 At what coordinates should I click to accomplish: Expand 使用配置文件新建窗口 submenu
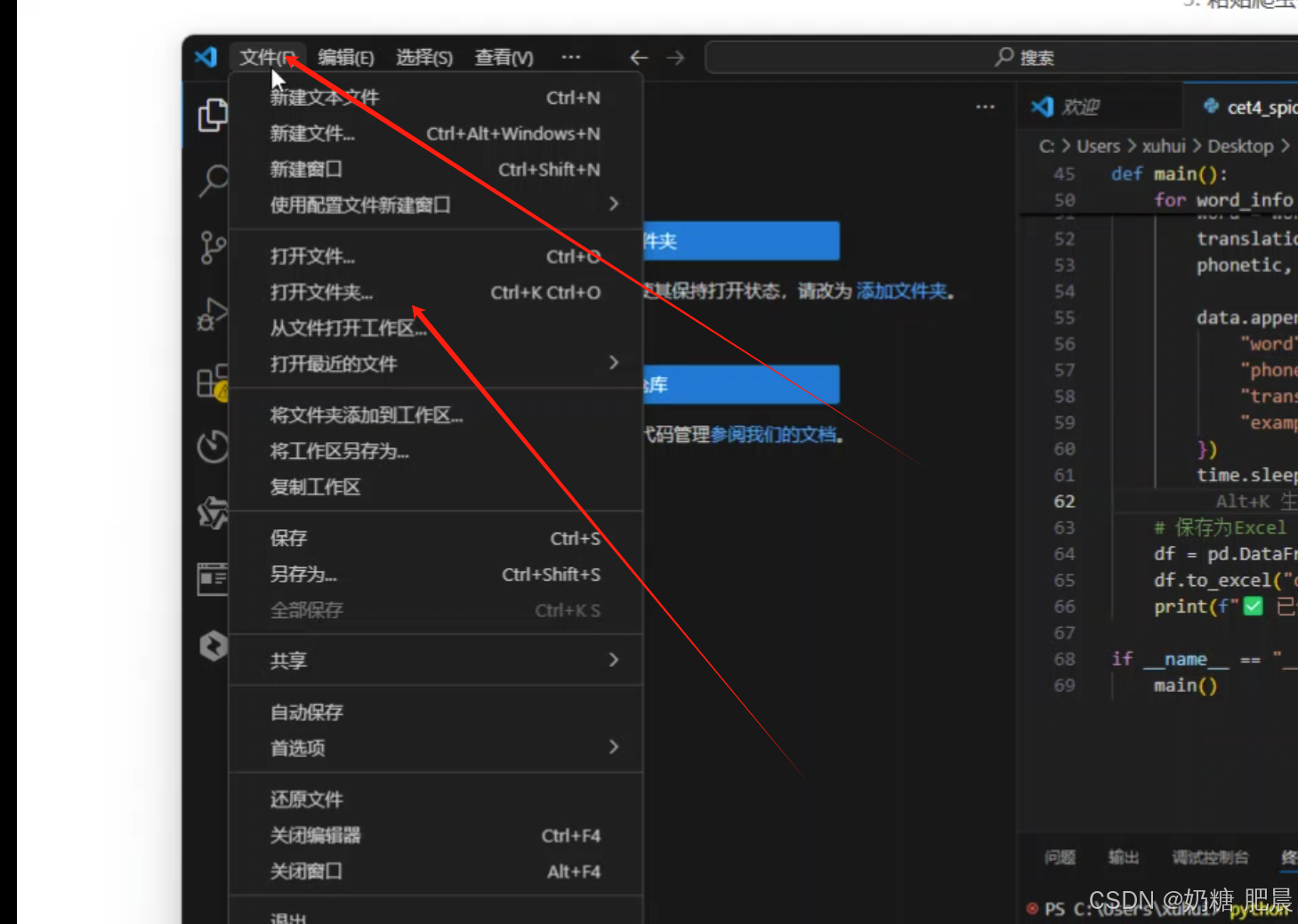tap(436, 205)
